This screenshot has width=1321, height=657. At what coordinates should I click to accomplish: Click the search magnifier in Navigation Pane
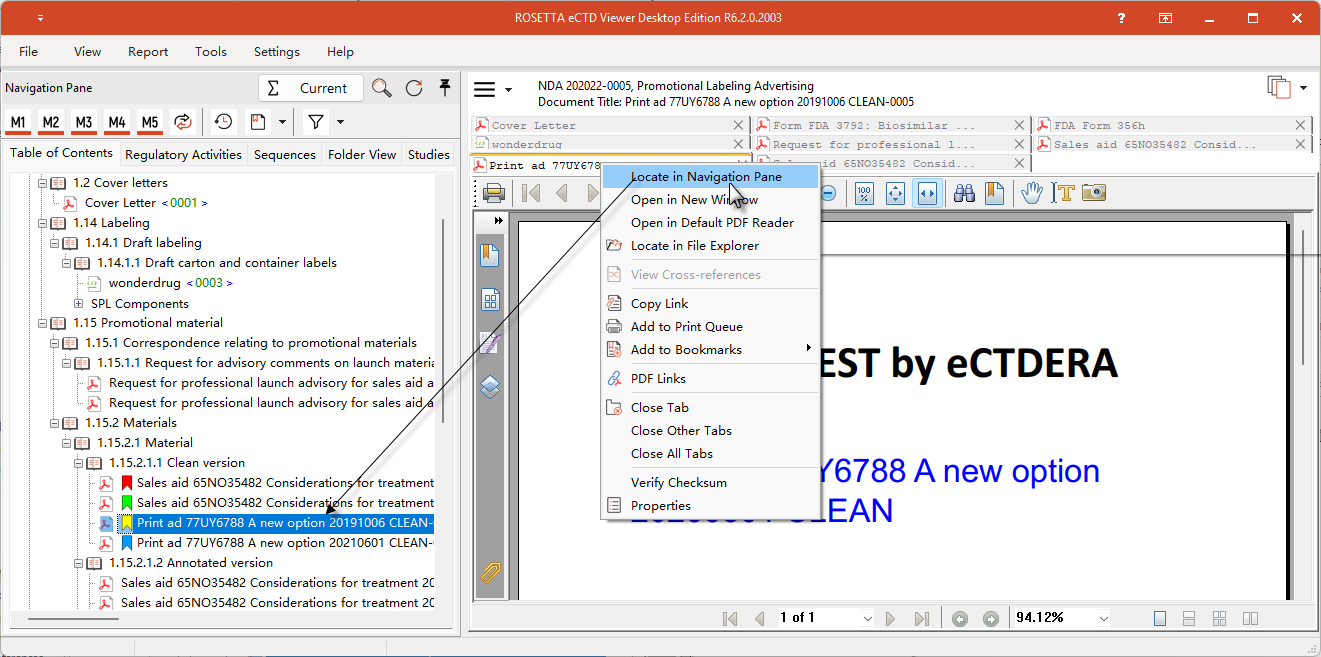[382, 88]
